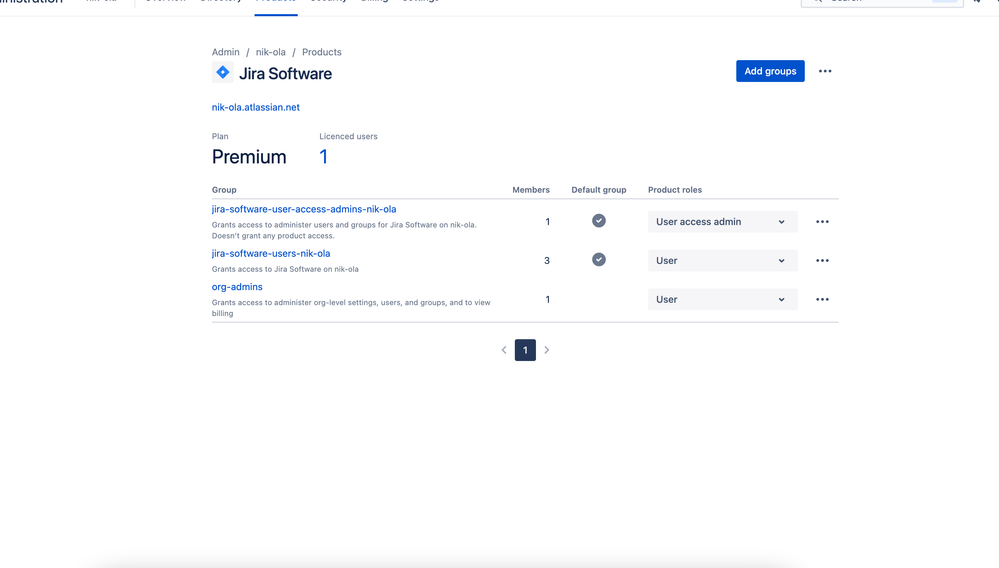Open the org-admins group link
This screenshot has height=568, width=999.
237,287
